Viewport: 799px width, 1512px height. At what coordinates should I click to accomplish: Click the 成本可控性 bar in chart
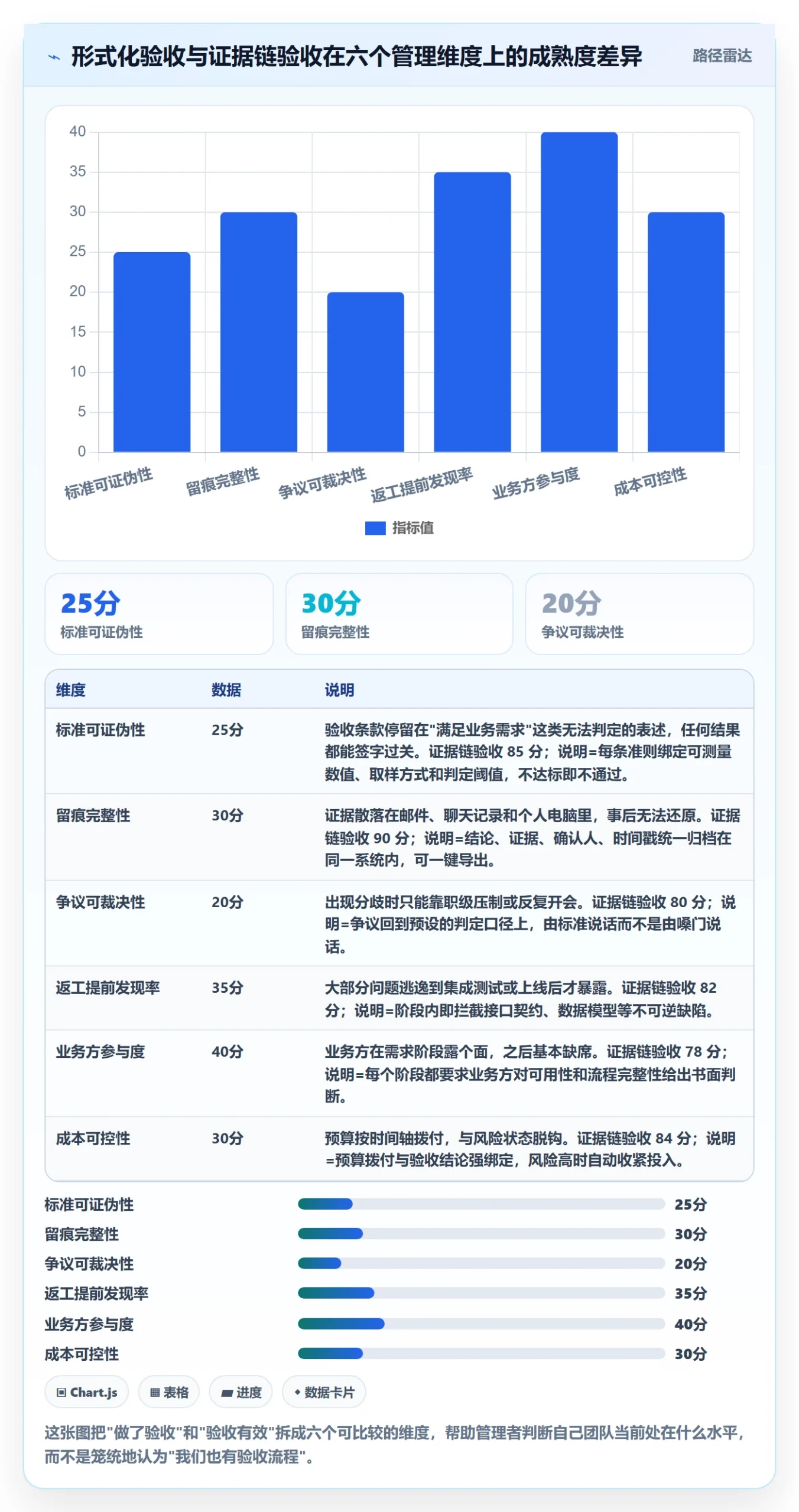pos(686,332)
